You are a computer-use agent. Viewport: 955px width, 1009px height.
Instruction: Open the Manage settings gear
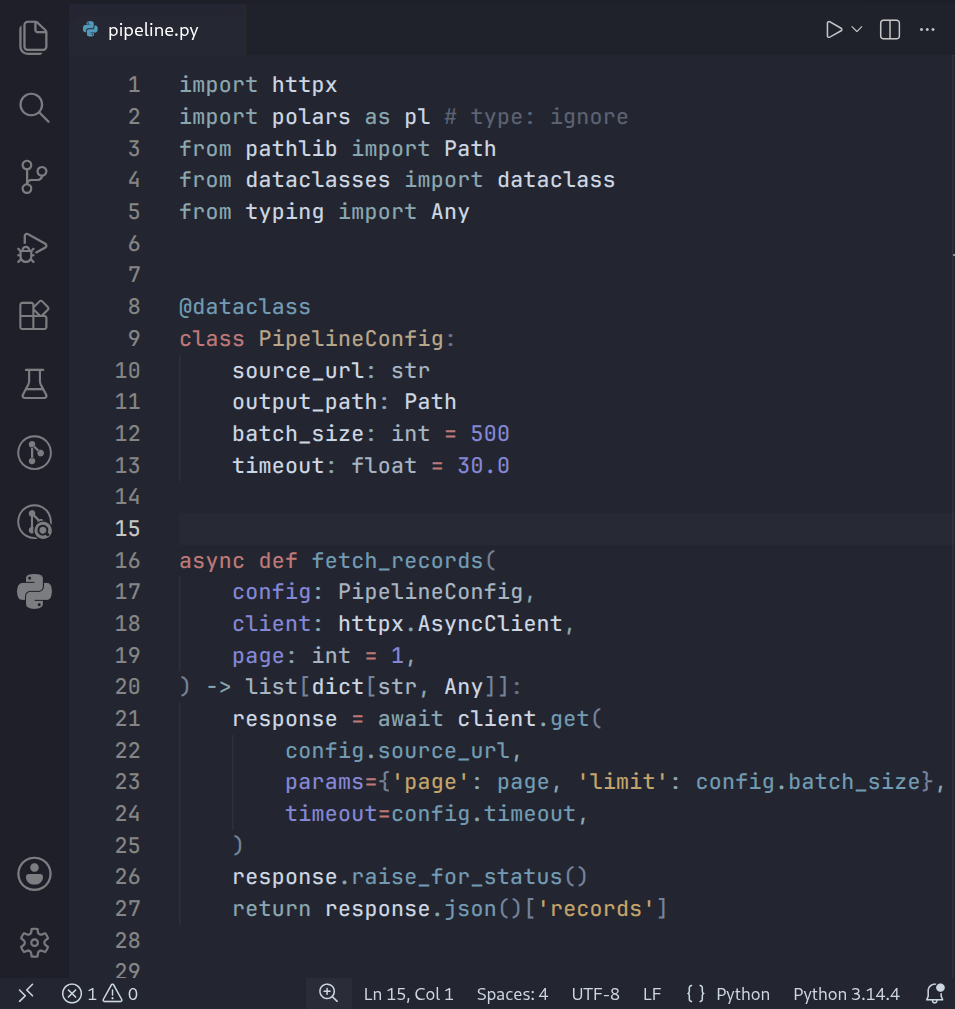(33, 943)
